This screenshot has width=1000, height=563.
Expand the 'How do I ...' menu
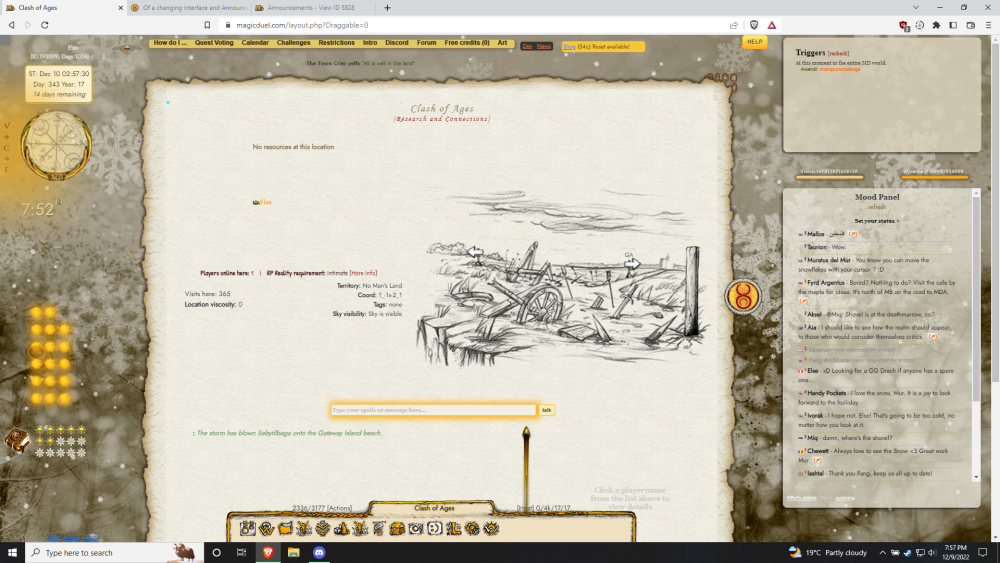pos(170,43)
